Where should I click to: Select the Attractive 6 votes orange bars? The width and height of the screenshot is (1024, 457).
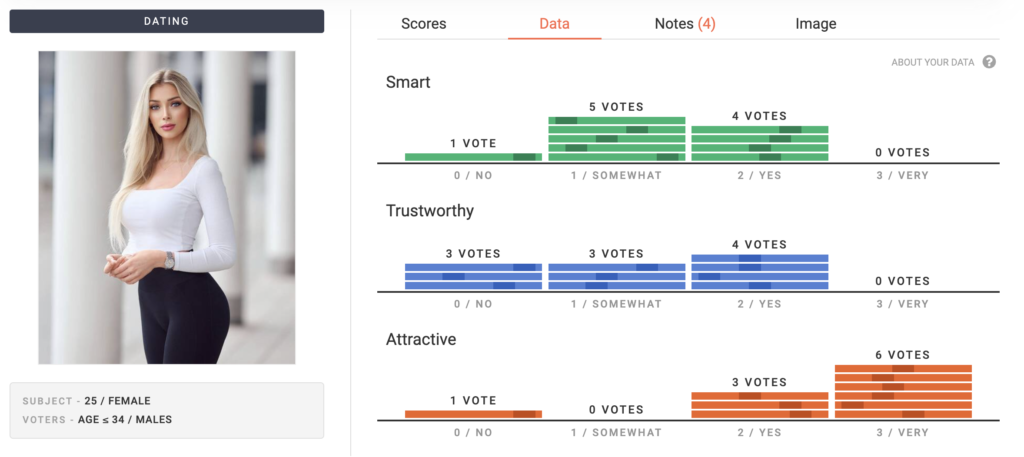903,391
